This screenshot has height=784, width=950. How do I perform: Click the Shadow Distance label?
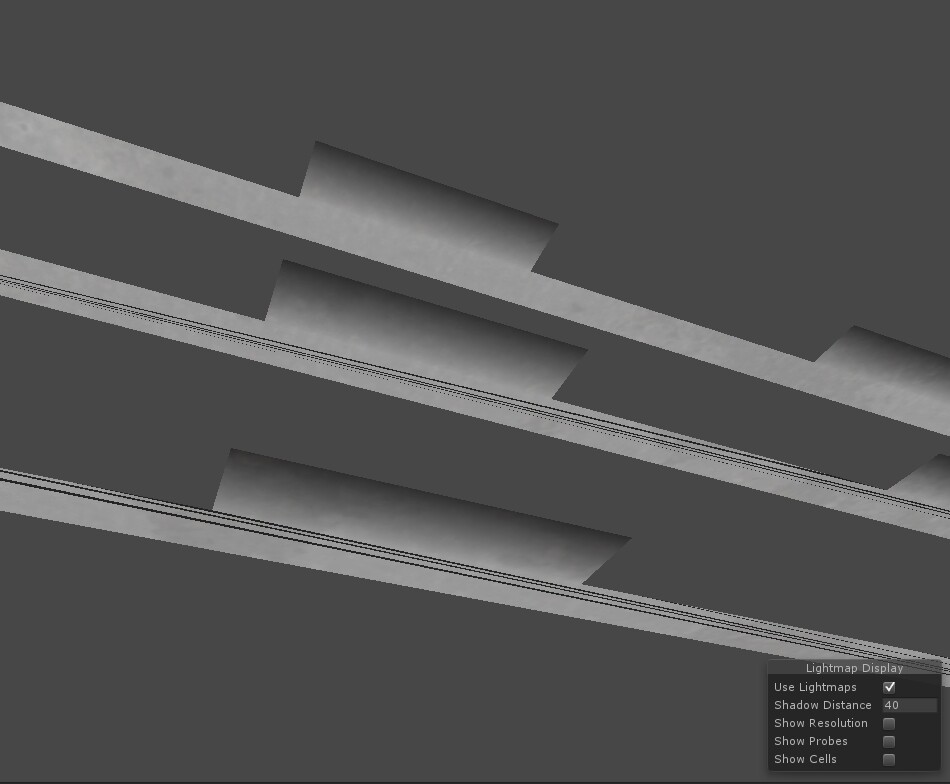click(822, 705)
